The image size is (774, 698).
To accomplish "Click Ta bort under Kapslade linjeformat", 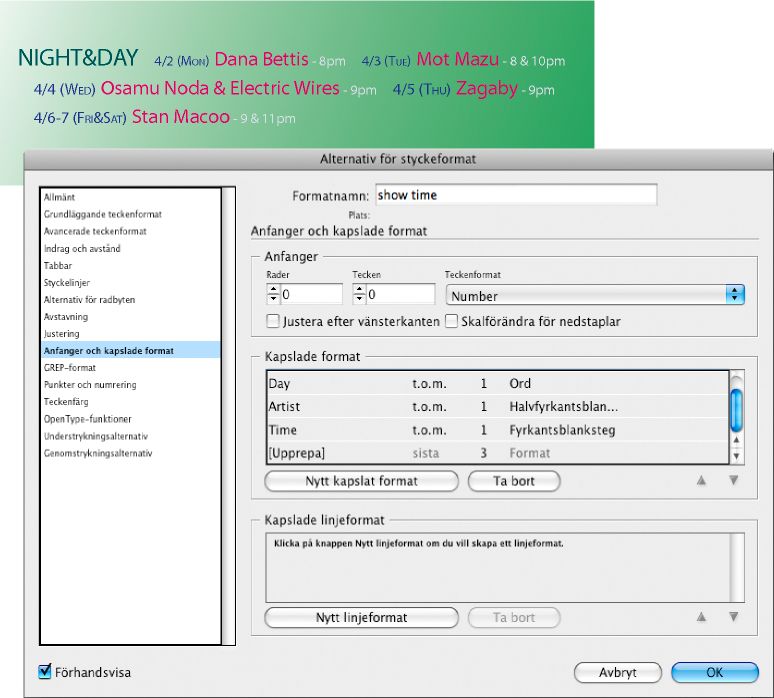I will (514, 618).
